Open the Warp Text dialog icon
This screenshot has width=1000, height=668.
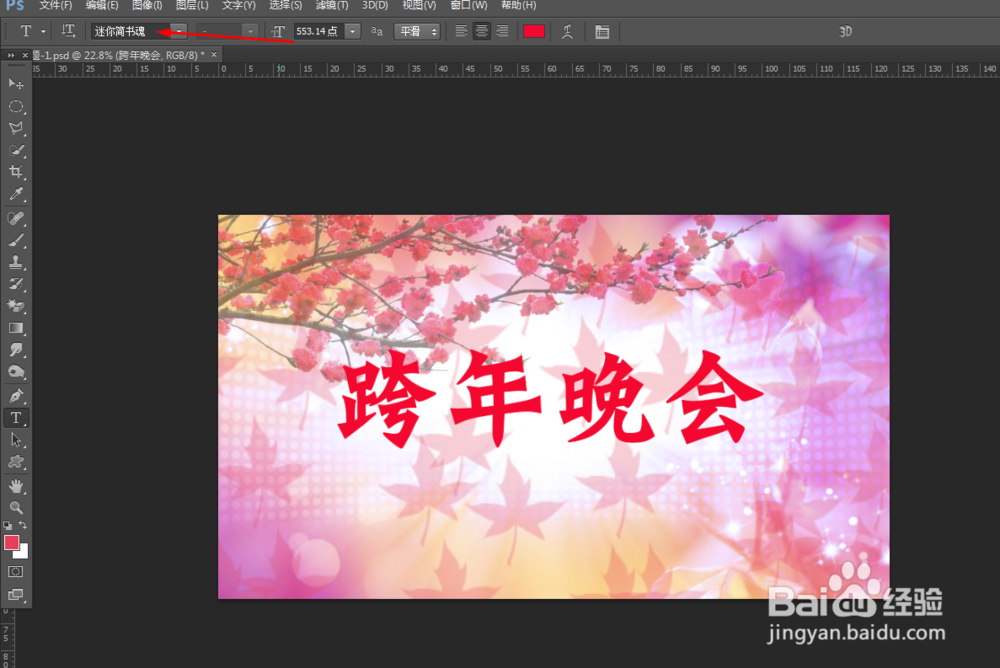tap(565, 31)
